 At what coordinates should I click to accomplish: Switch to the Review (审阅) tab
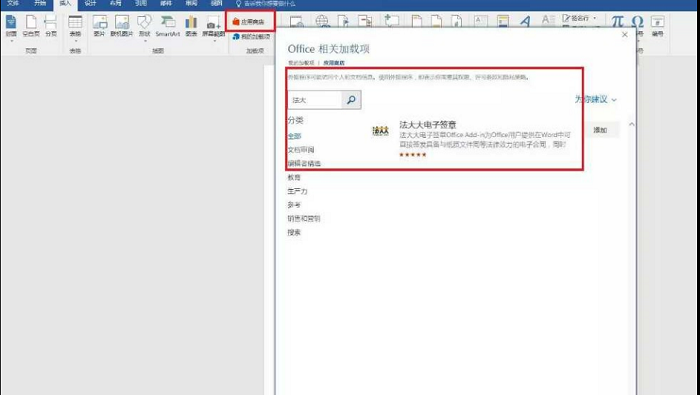point(192,4)
